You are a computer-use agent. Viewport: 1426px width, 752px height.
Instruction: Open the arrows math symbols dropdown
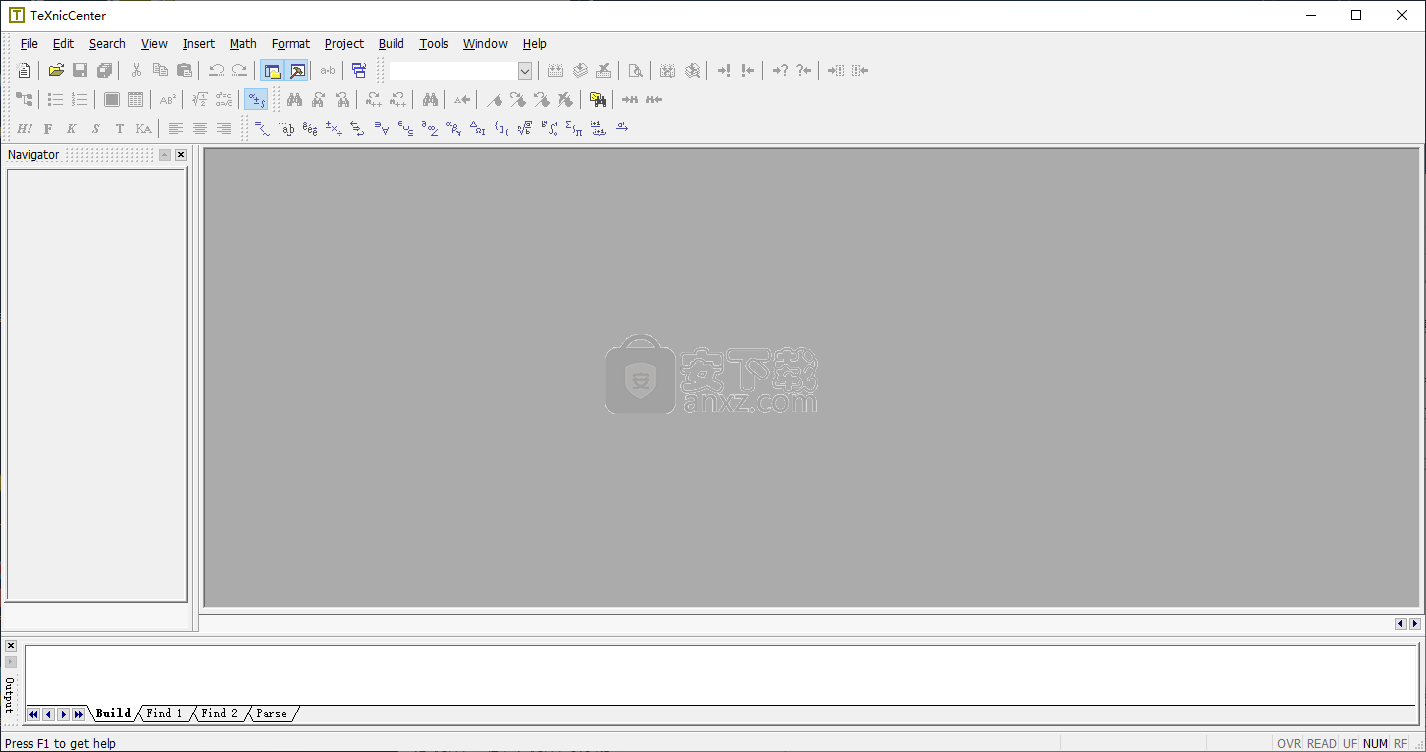tap(358, 129)
